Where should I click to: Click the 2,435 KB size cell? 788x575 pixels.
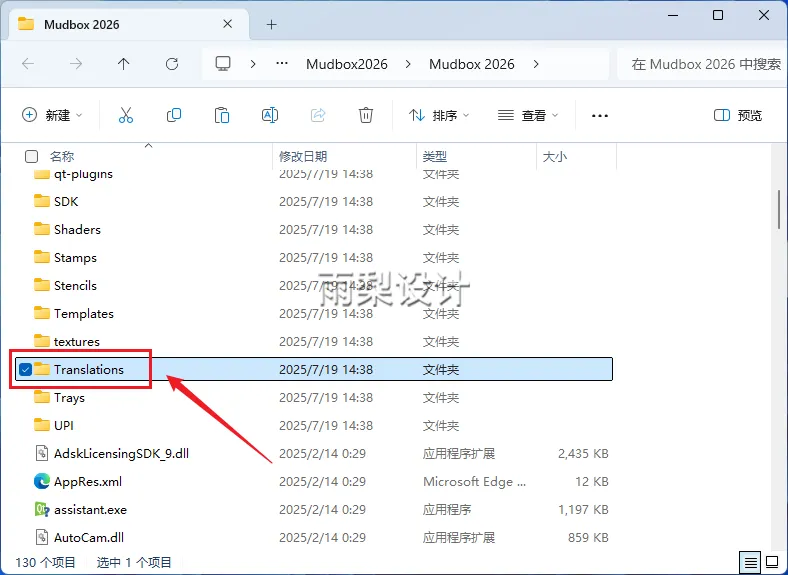pos(583,453)
